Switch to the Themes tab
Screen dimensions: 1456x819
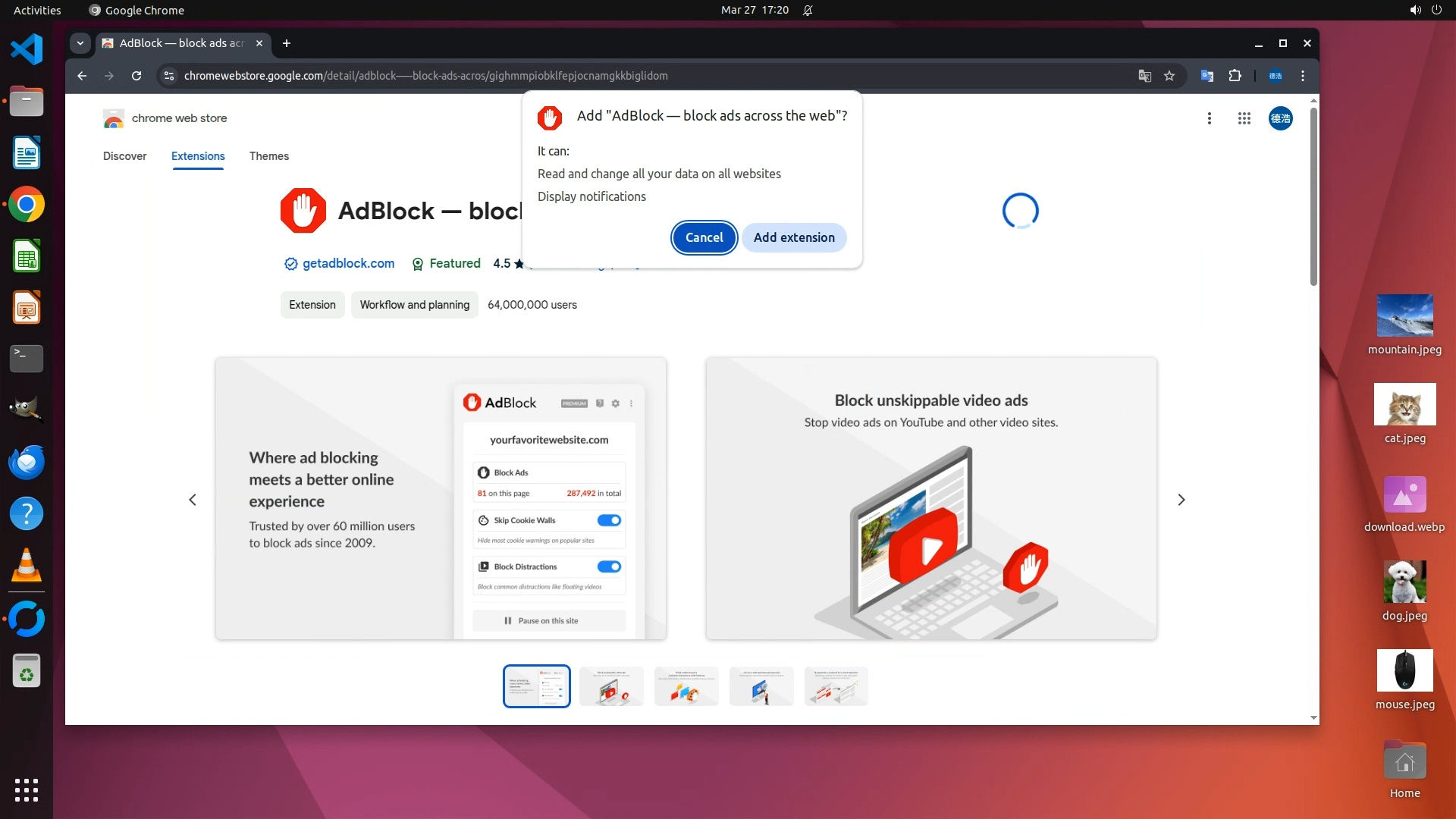[268, 156]
